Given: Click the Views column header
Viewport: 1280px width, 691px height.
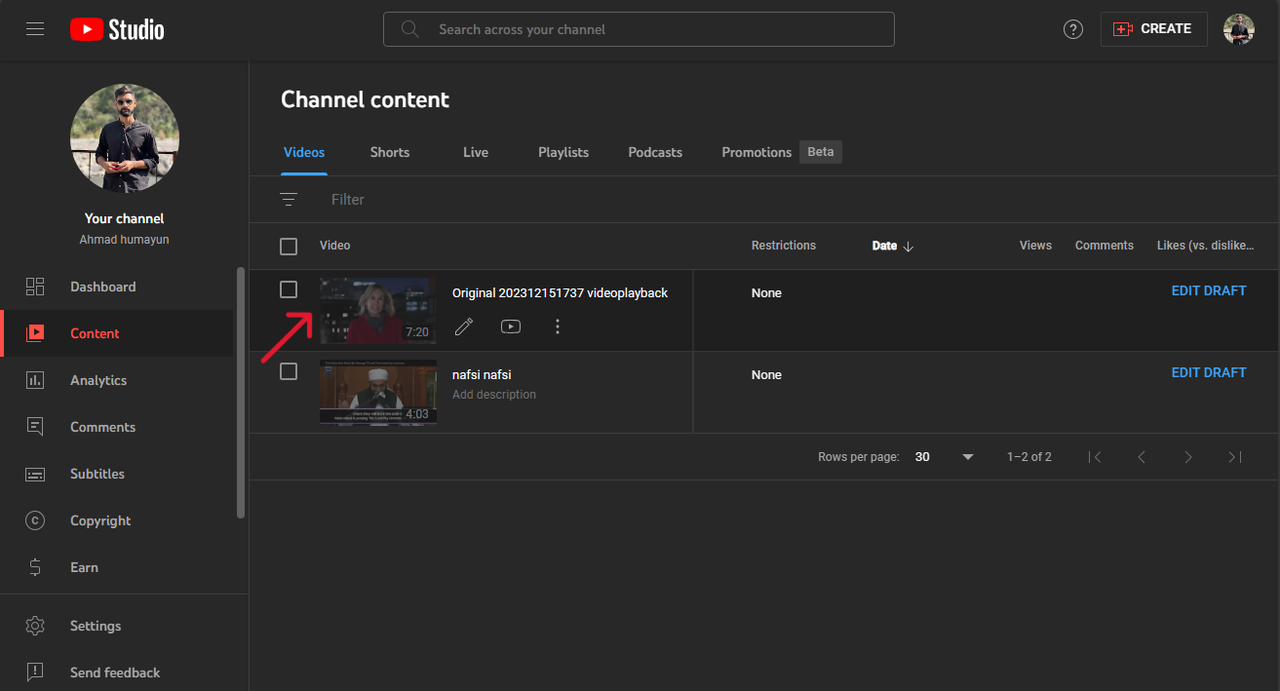Looking at the screenshot, I should coord(1036,246).
